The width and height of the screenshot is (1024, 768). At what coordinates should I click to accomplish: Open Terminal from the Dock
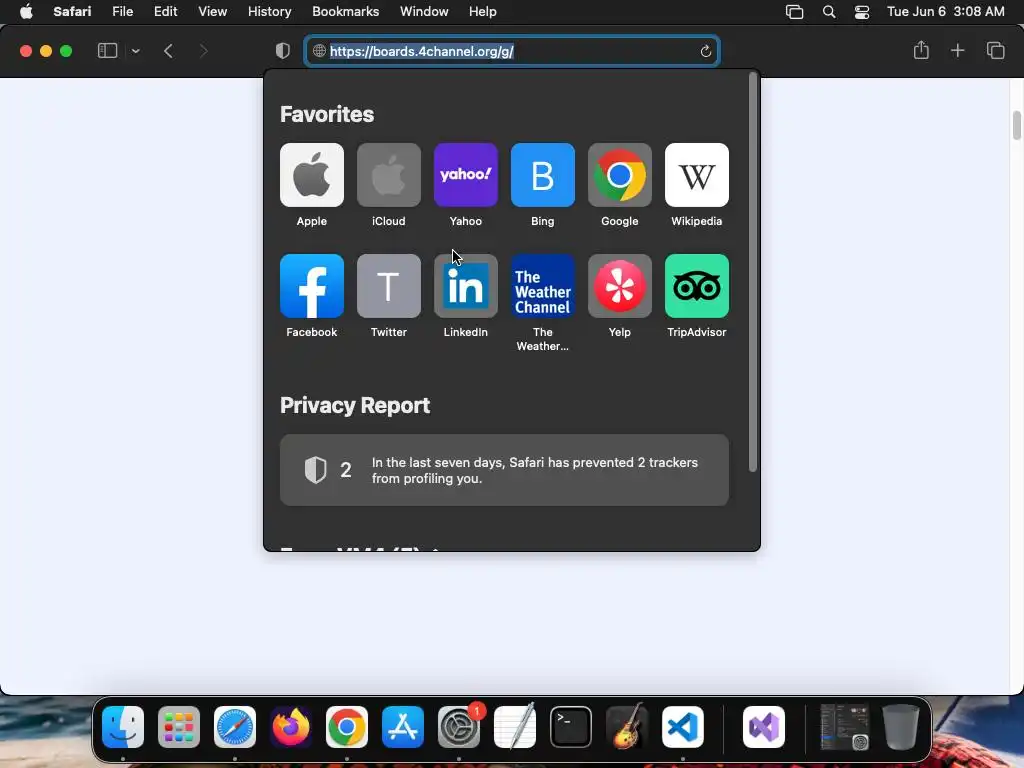tap(571, 727)
